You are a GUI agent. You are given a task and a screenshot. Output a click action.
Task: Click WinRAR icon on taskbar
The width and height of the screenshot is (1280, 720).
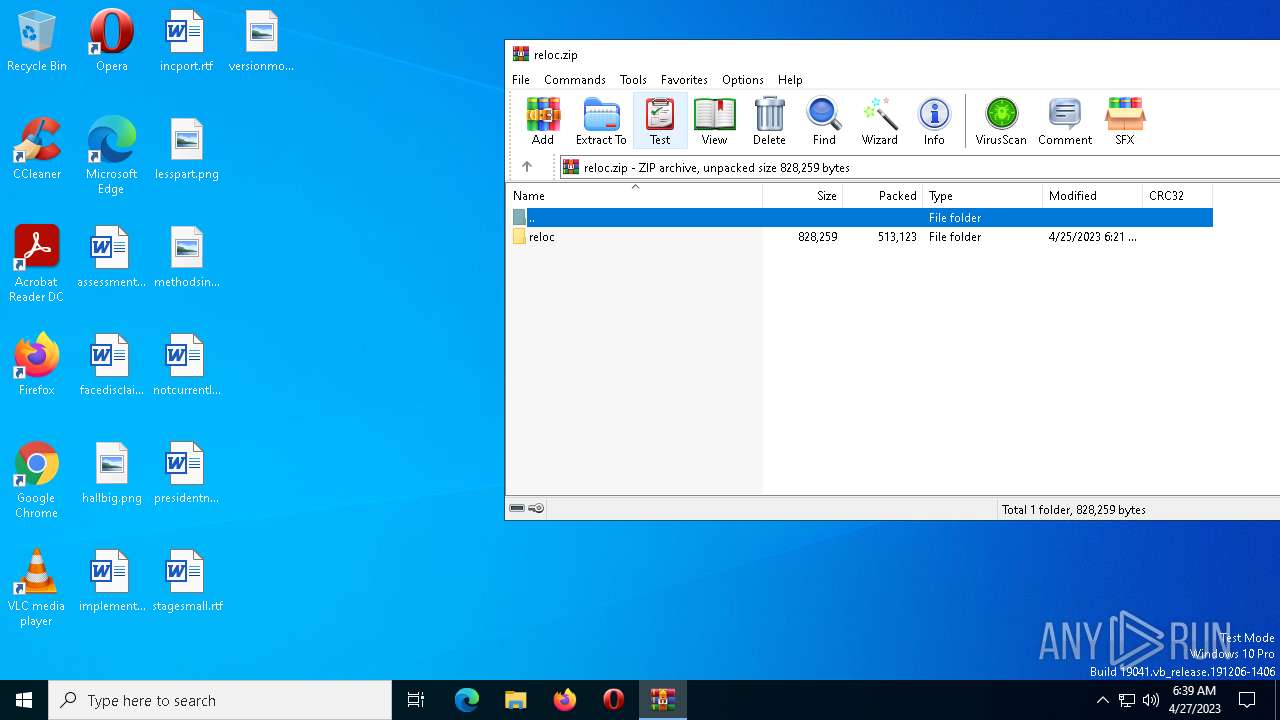point(662,700)
